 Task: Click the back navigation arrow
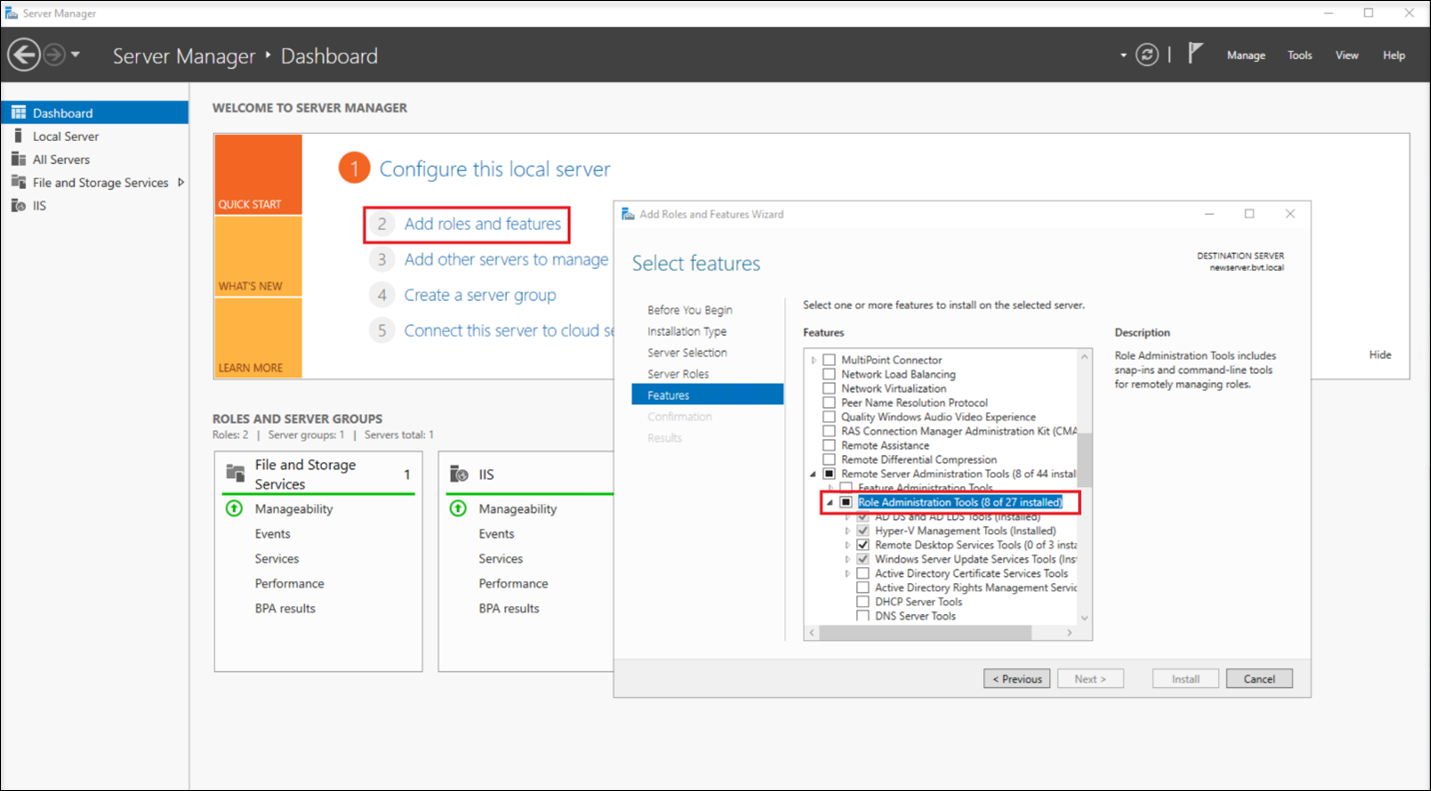[x=25, y=54]
